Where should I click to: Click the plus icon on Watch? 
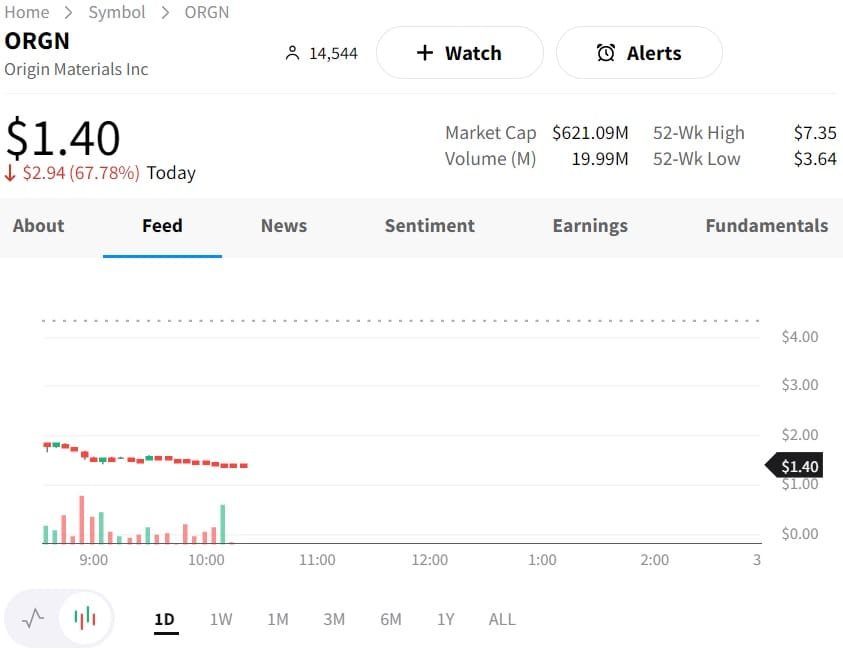coord(425,53)
